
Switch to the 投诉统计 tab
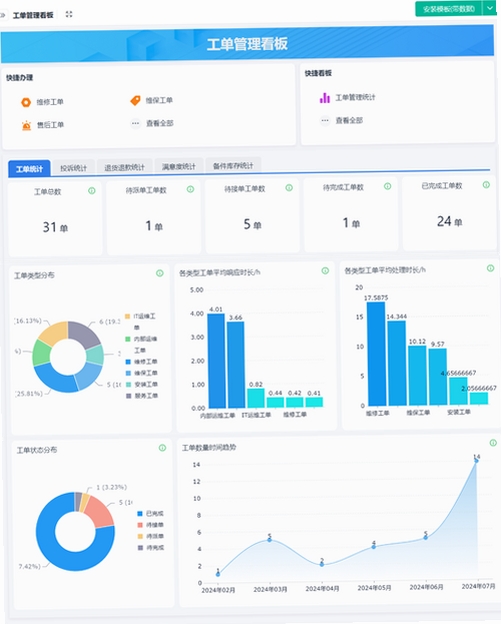pos(73,168)
